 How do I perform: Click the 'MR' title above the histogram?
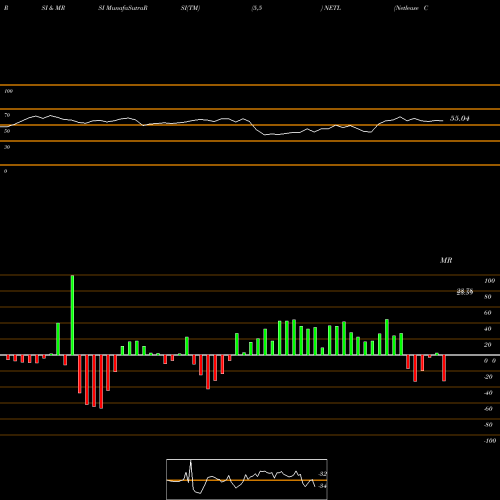click(446, 260)
